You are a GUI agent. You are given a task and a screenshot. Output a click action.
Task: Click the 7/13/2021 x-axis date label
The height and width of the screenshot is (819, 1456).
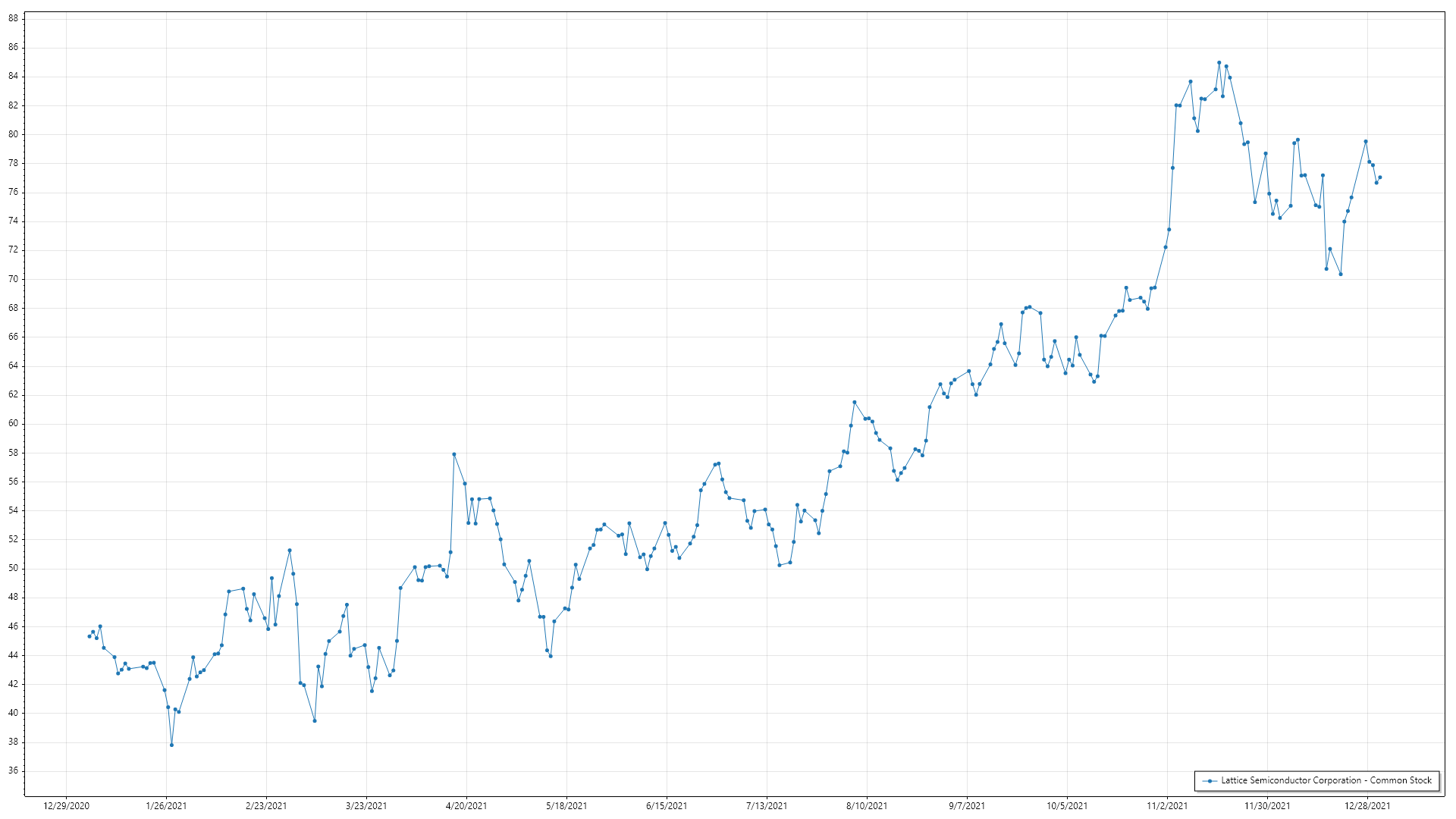pyautogui.click(x=767, y=806)
